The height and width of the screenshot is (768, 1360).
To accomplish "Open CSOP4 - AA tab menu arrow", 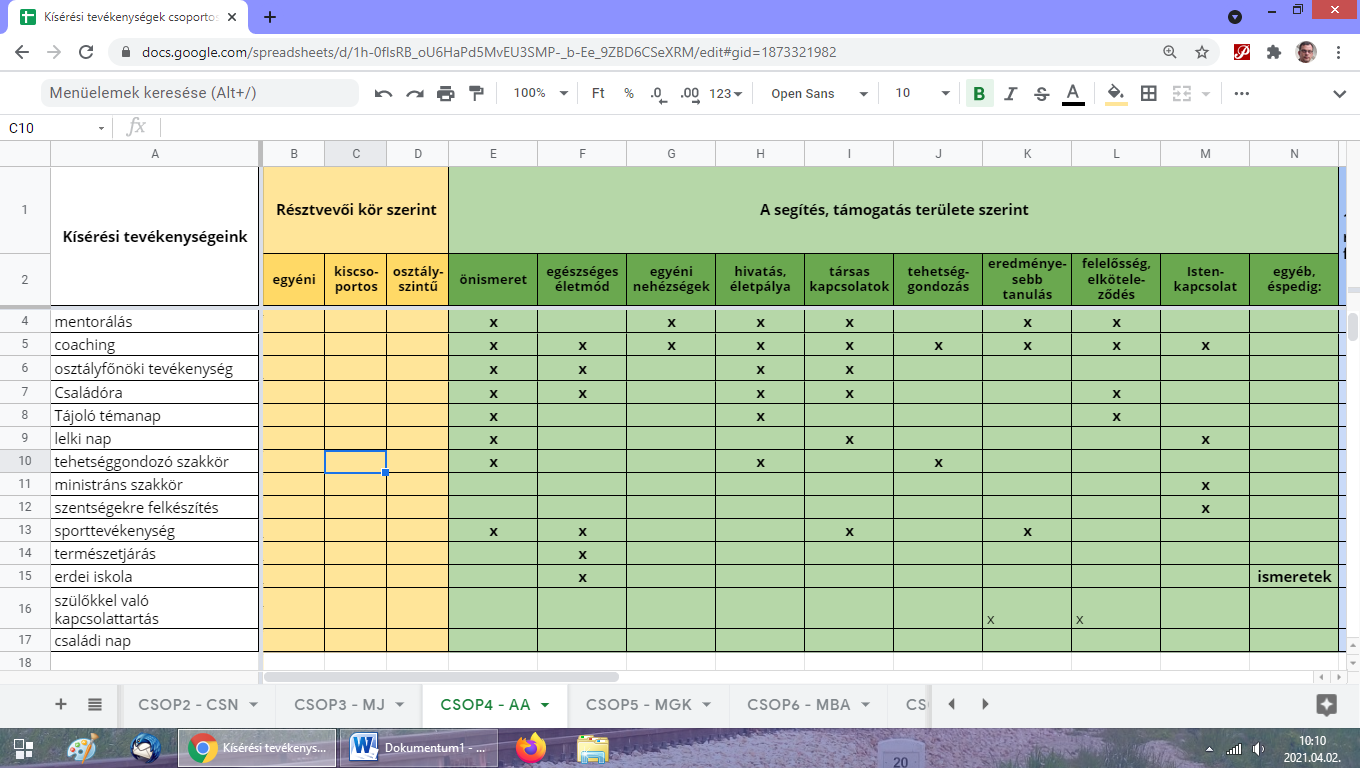I will coord(545,704).
